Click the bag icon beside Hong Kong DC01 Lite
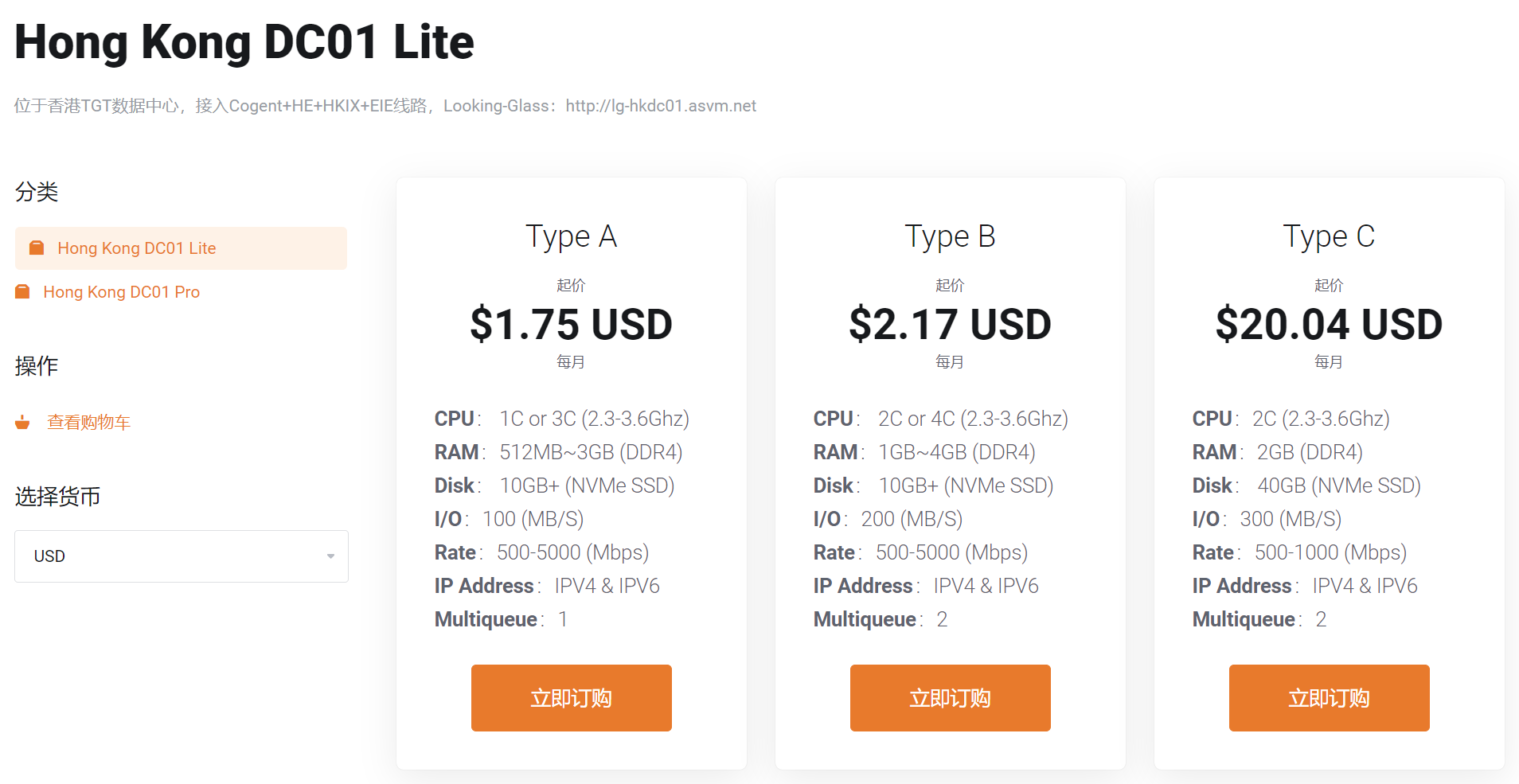The image size is (1519, 784). click(x=36, y=248)
